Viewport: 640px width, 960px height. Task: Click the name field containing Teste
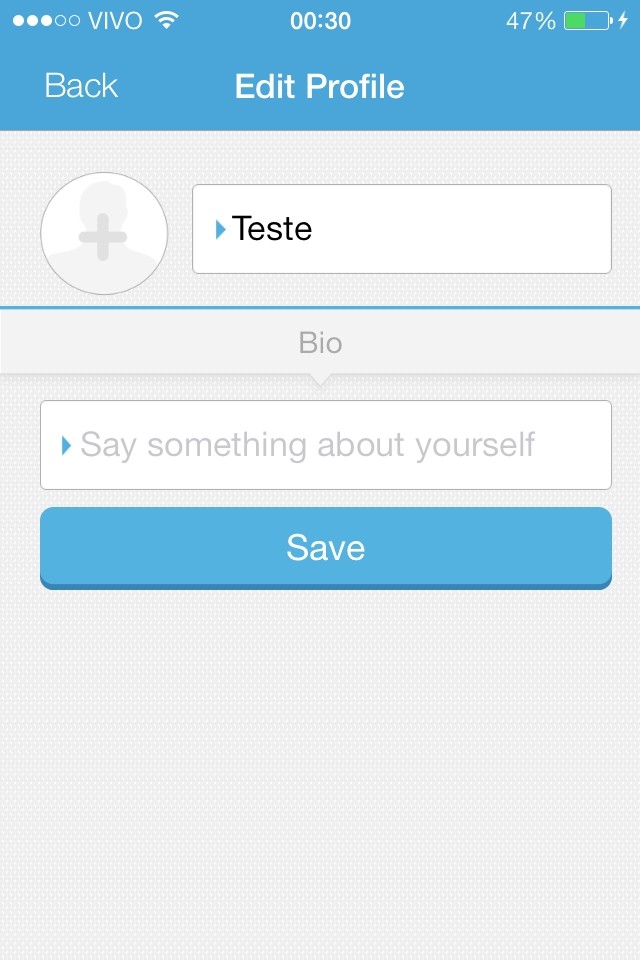click(x=402, y=229)
